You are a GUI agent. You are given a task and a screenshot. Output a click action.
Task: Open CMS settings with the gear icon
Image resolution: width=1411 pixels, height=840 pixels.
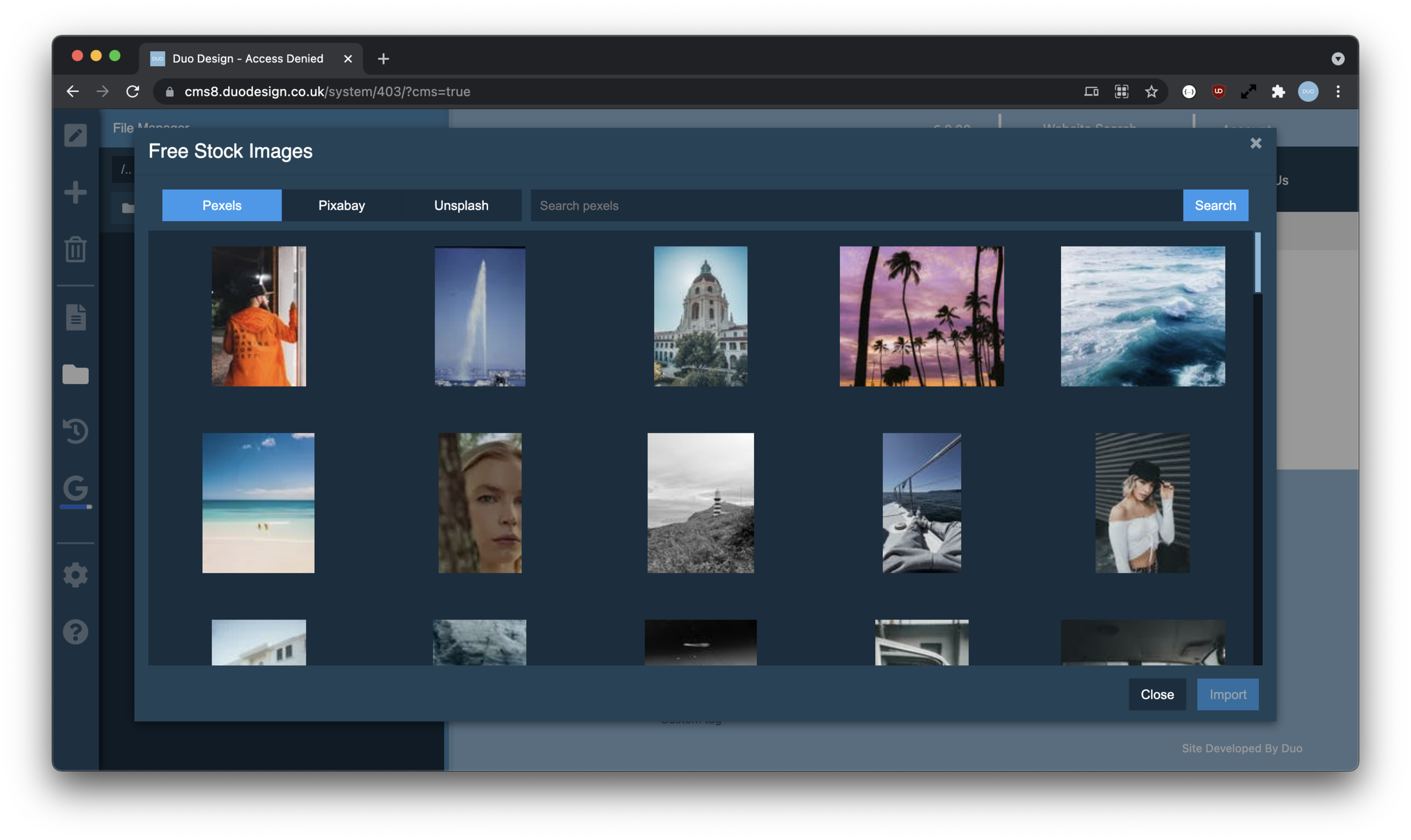point(76,574)
